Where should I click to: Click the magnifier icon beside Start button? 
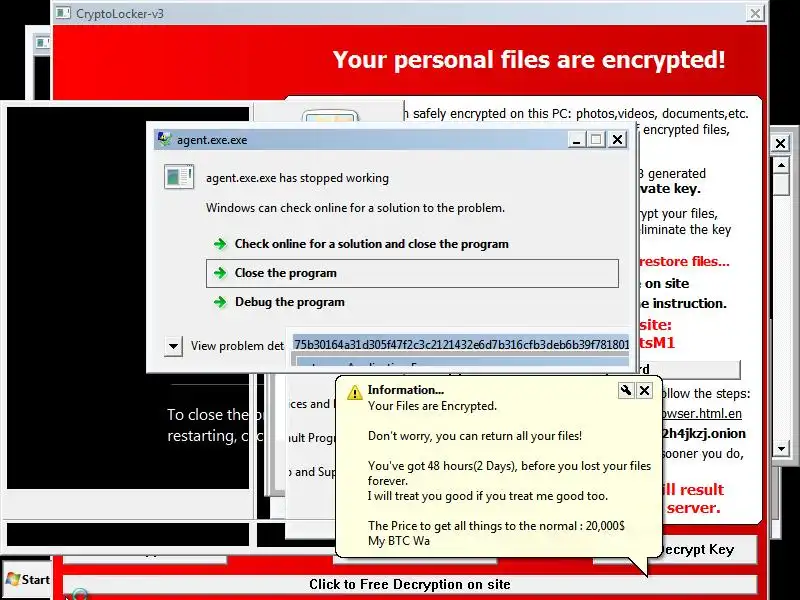(79, 594)
